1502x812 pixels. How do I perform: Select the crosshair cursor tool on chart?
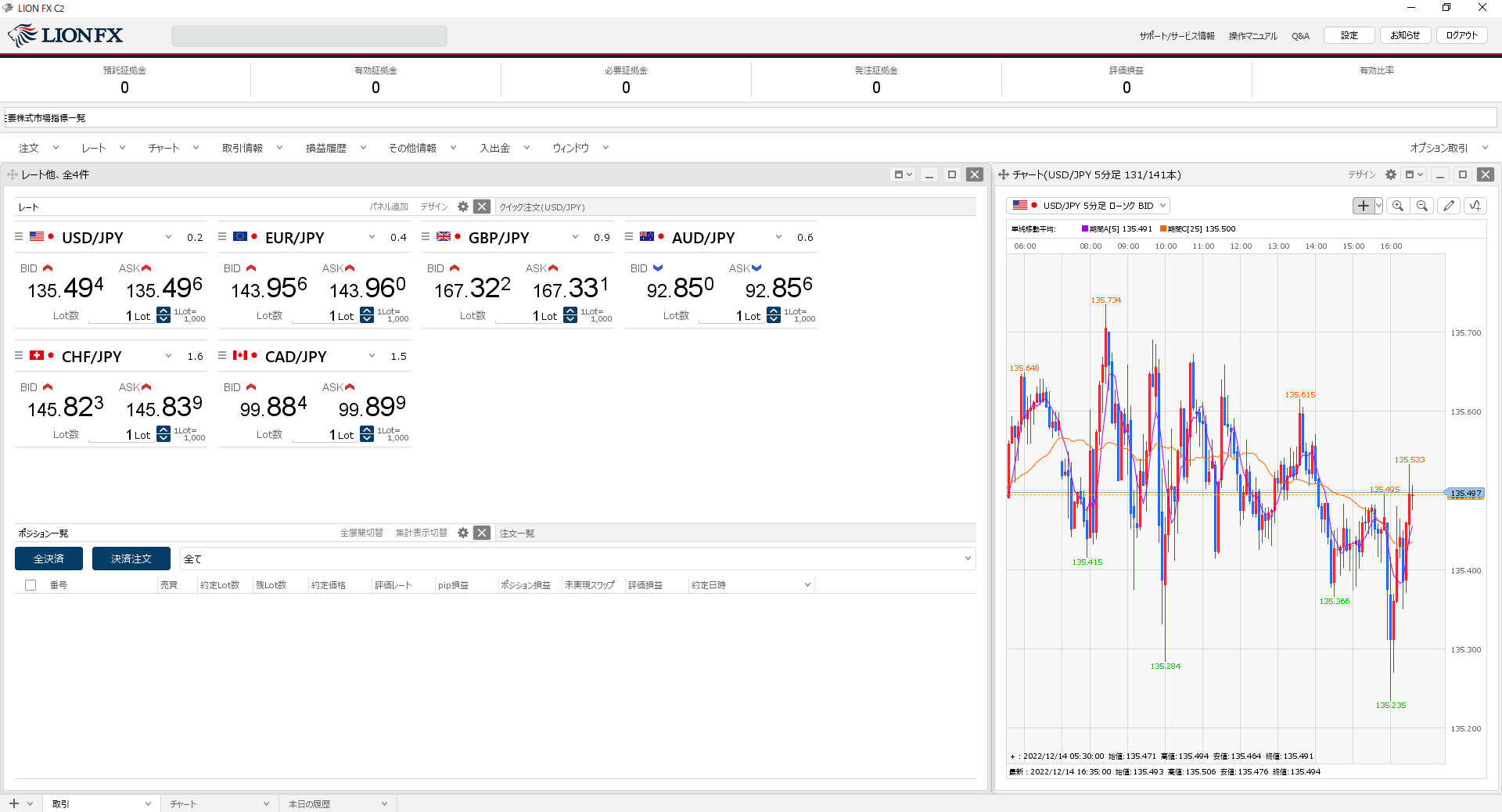pyautogui.click(x=1363, y=206)
